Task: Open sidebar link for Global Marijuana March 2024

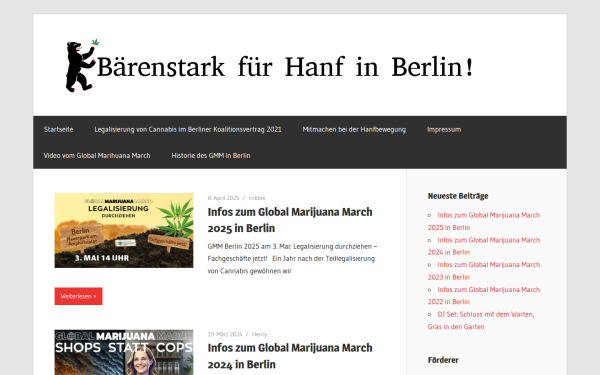Action: pyautogui.click(x=484, y=246)
